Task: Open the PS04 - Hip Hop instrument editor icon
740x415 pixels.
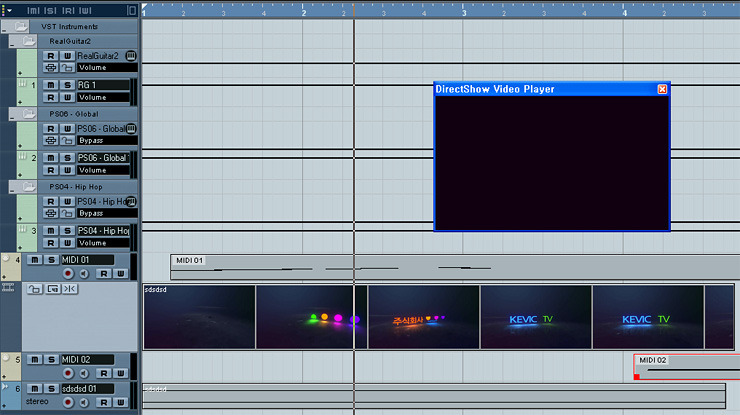Action: (131, 201)
